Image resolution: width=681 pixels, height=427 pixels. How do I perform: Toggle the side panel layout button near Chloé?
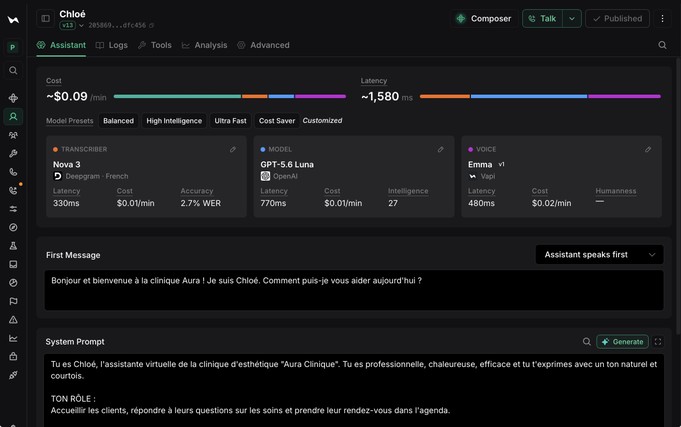pyautogui.click(x=46, y=19)
